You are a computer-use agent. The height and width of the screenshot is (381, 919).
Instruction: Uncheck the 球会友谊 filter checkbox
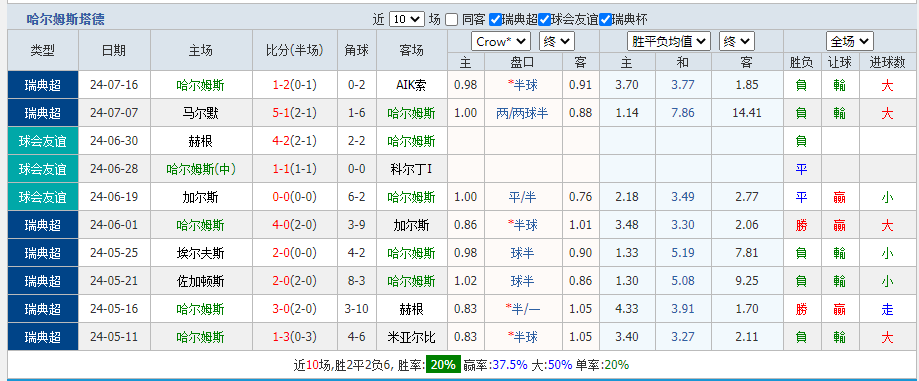(x=544, y=19)
